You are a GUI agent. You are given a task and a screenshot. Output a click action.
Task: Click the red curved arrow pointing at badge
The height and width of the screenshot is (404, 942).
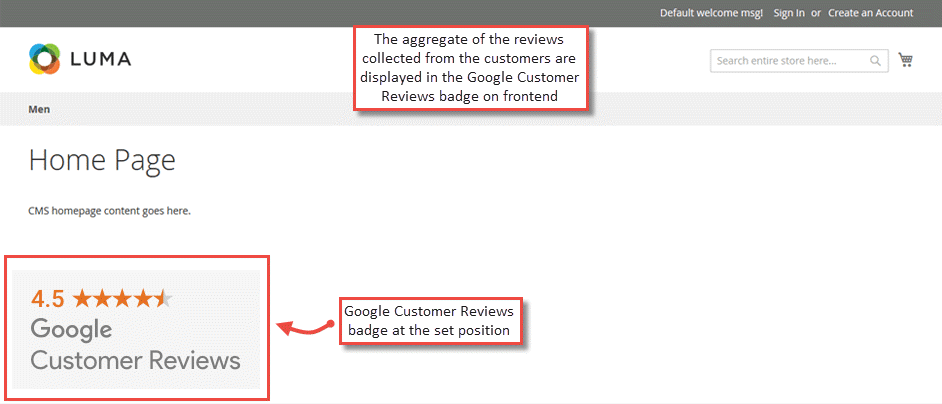point(305,327)
